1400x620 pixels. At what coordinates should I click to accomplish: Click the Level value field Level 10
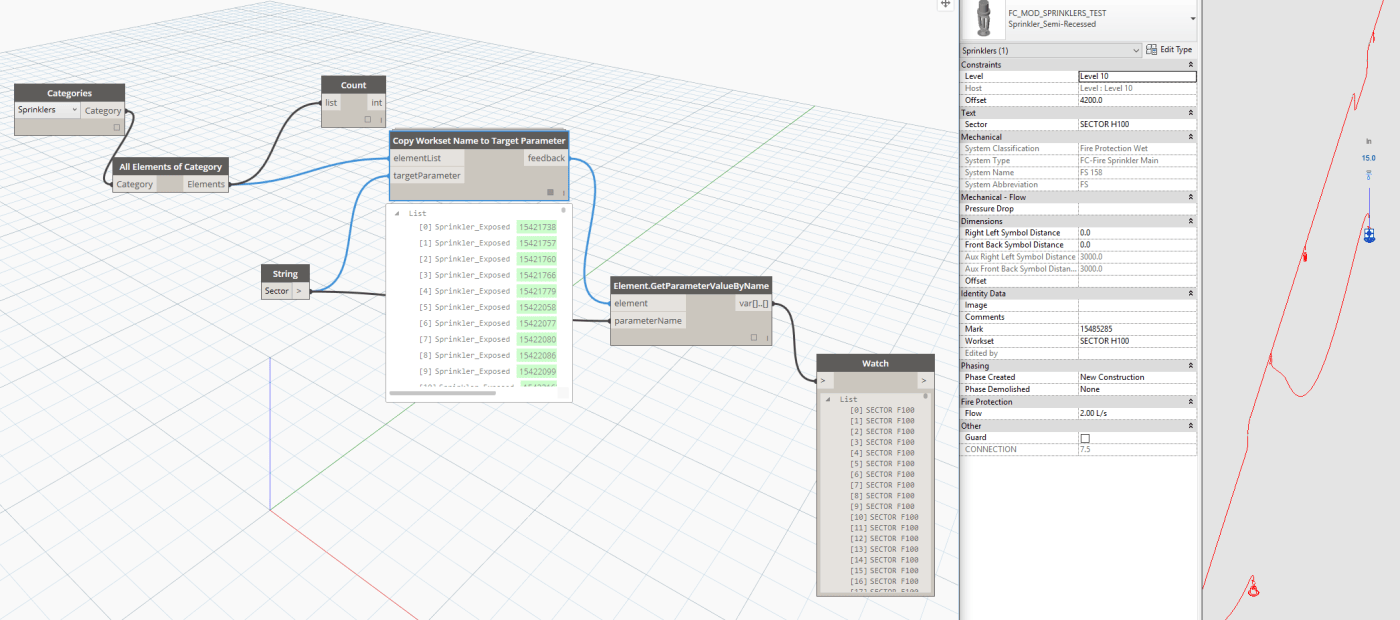[1137, 76]
